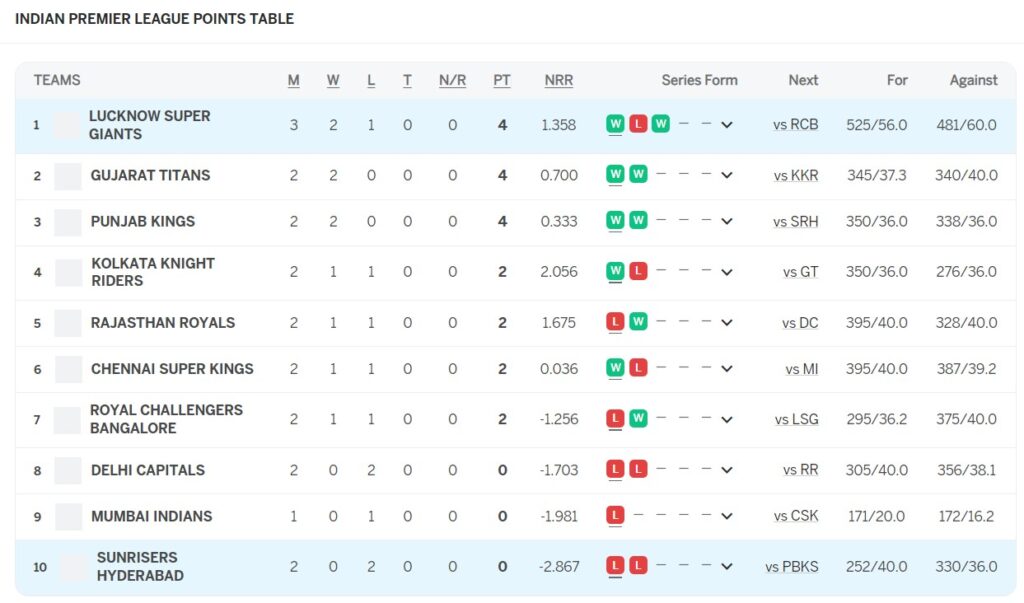1024x603 pixels.
Task: Click Gujarat Titans team logo
Action: point(68,176)
